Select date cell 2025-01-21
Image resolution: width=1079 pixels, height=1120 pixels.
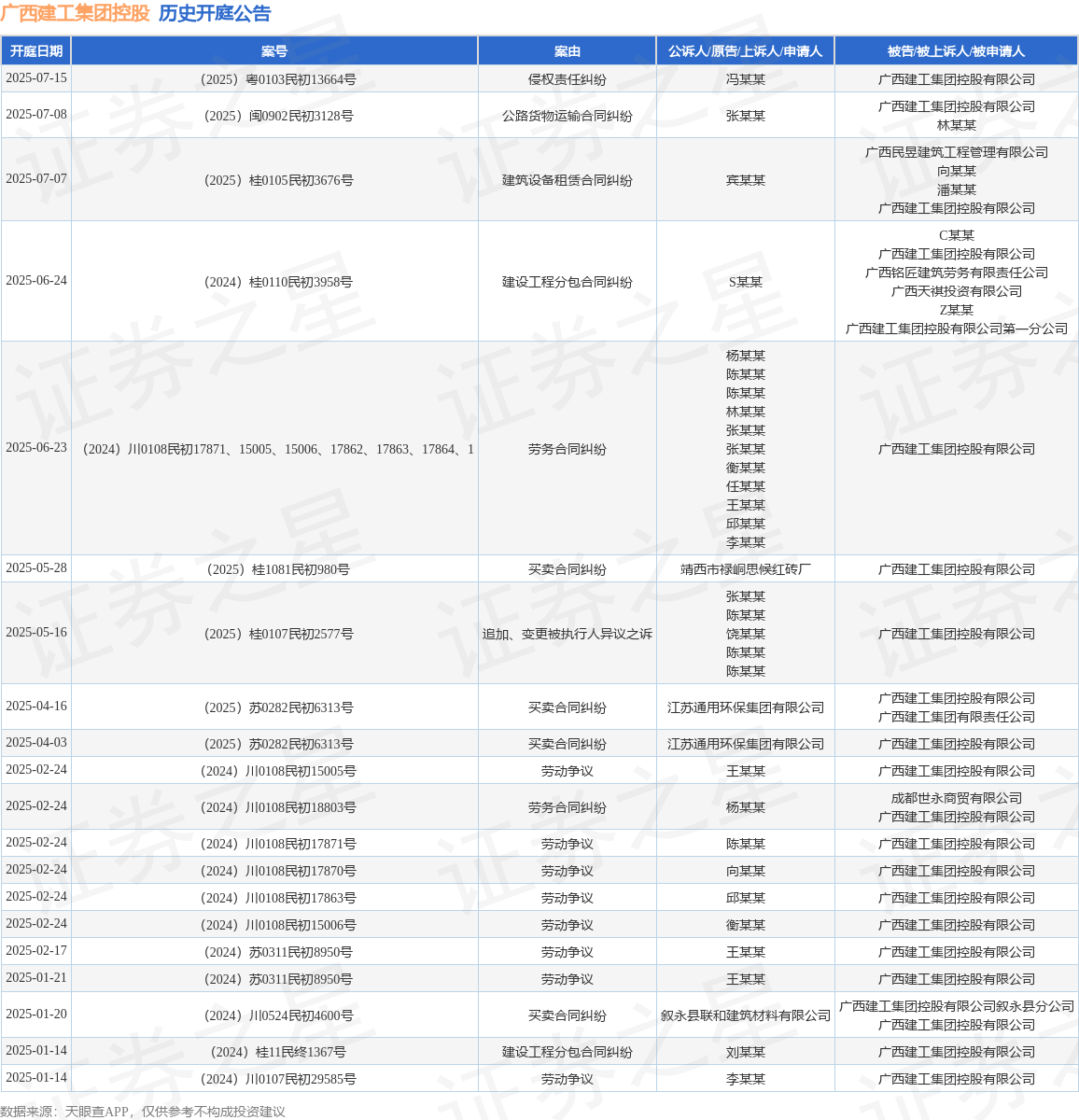click(x=36, y=978)
